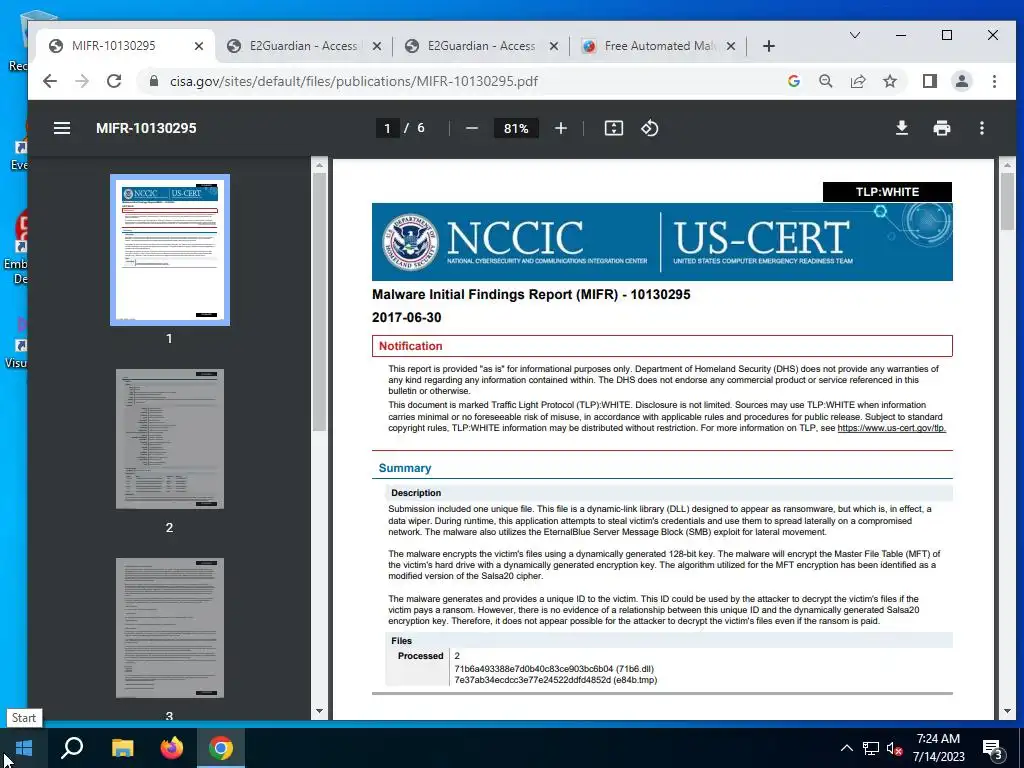This screenshot has width=1024, height=768.
Task: Share this page icon
Action: pos(857,81)
